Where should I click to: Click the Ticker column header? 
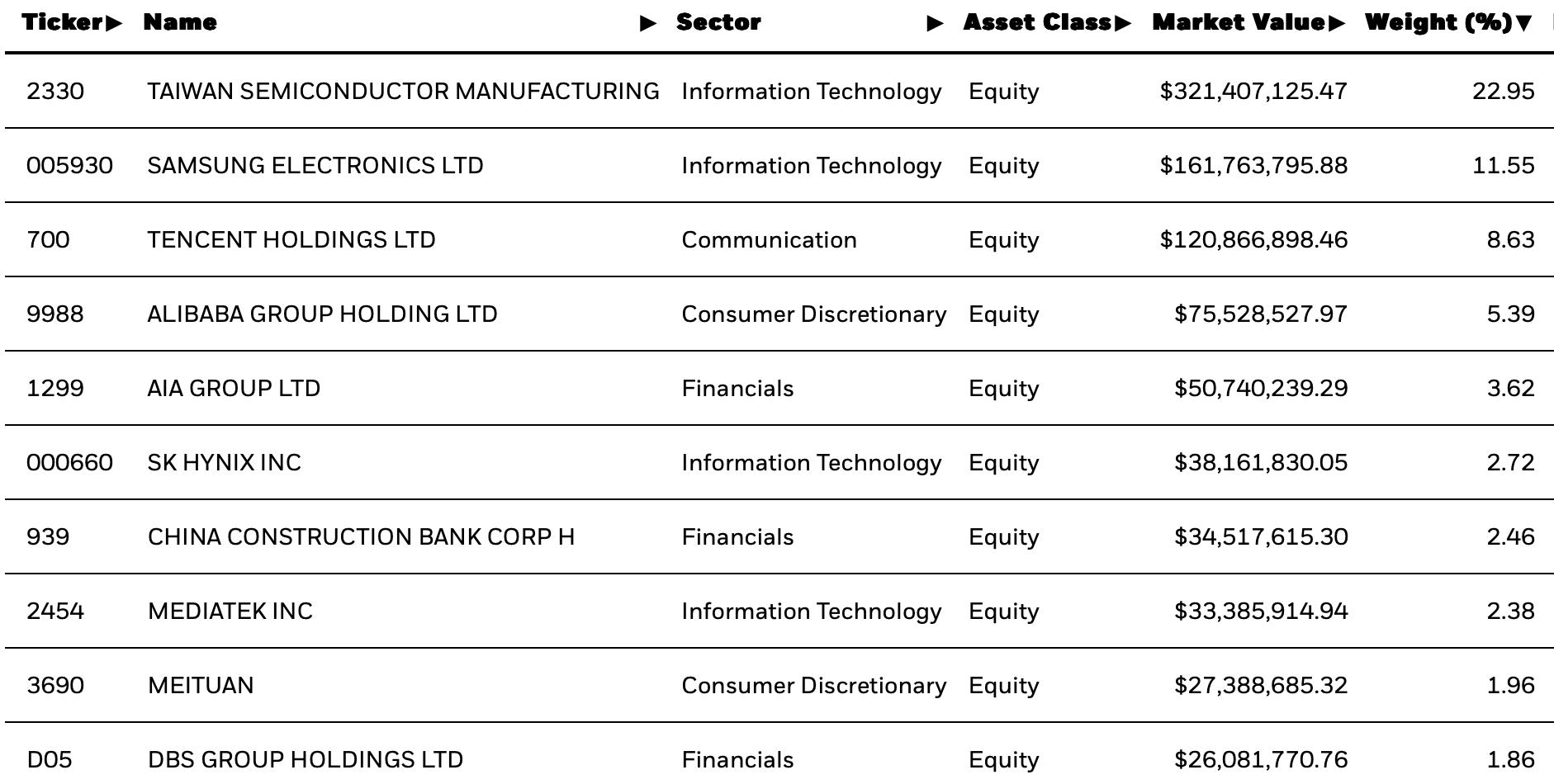tap(63, 22)
